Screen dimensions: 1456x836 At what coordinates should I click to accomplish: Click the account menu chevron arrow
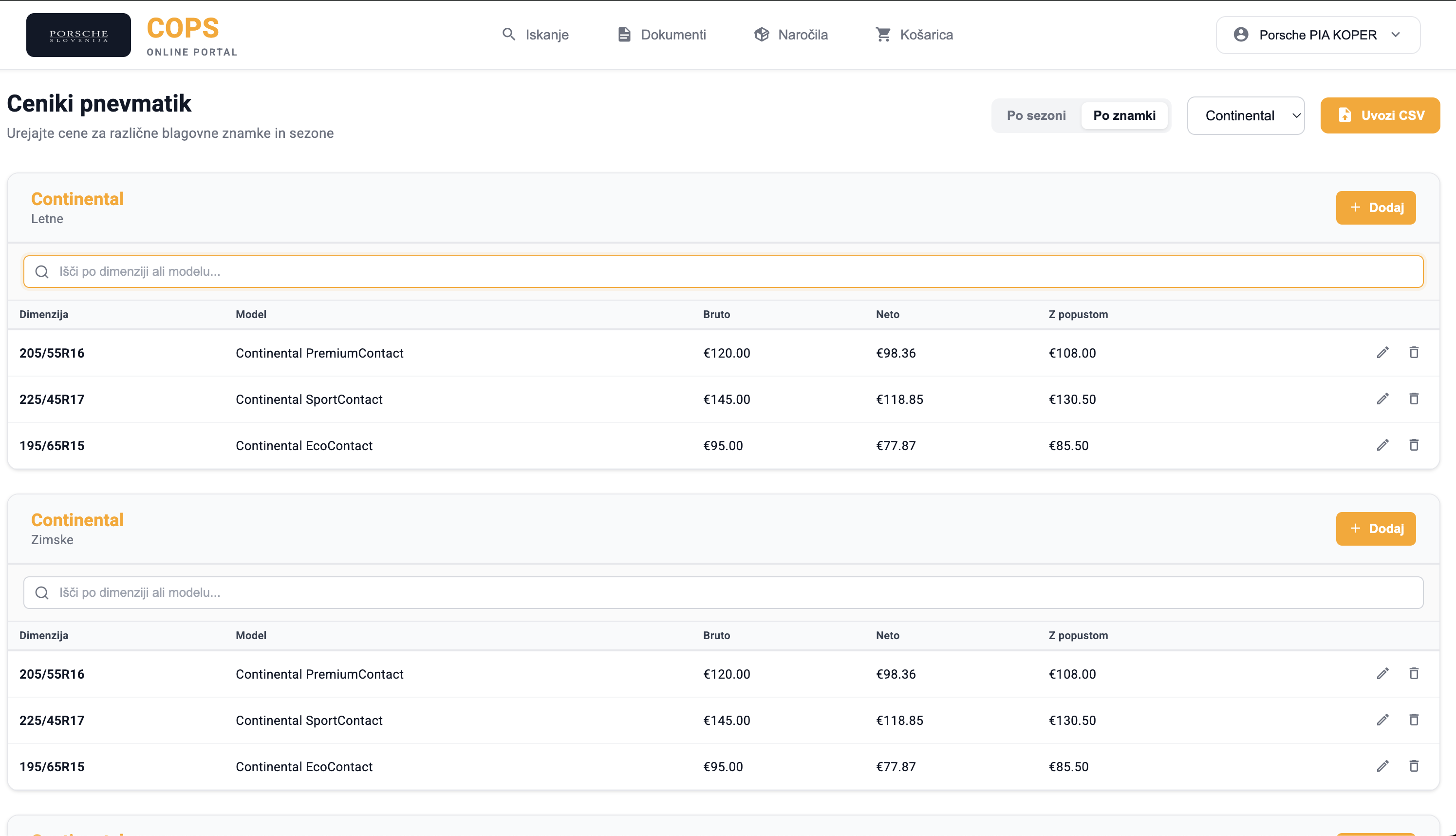[1396, 35]
